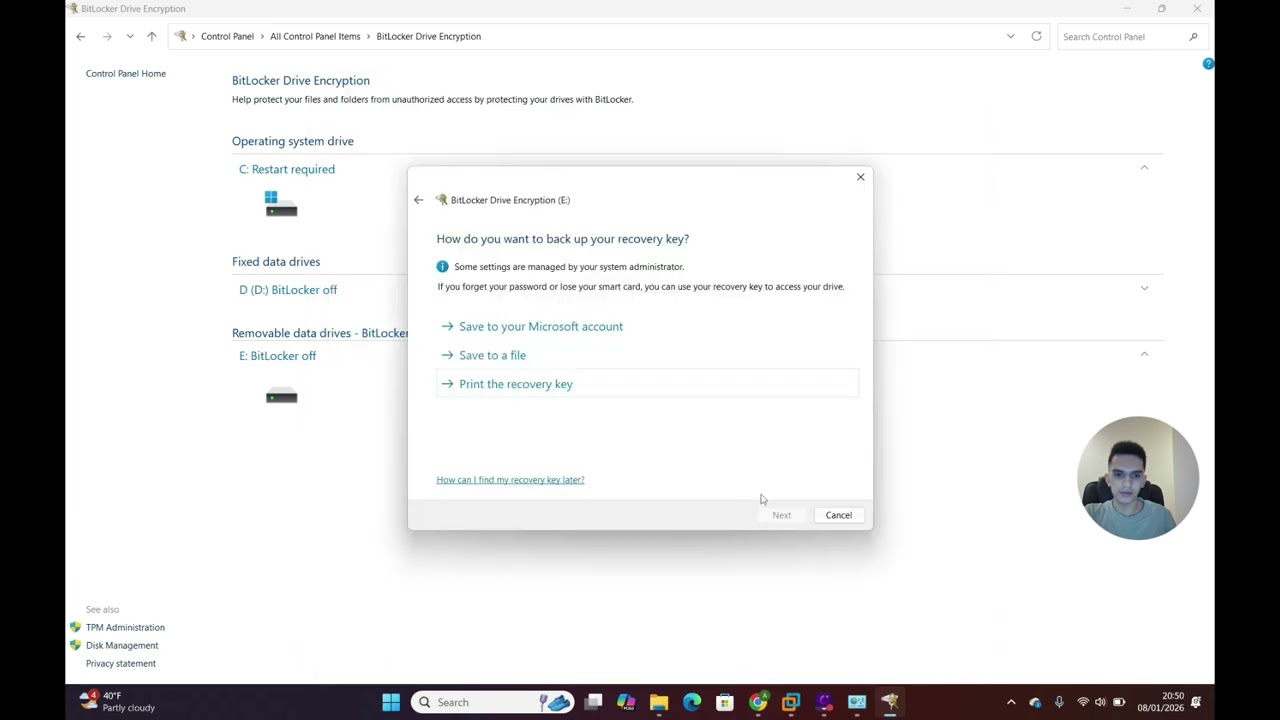
Task: Click the Cancel button in dialog
Action: pos(838,515)
